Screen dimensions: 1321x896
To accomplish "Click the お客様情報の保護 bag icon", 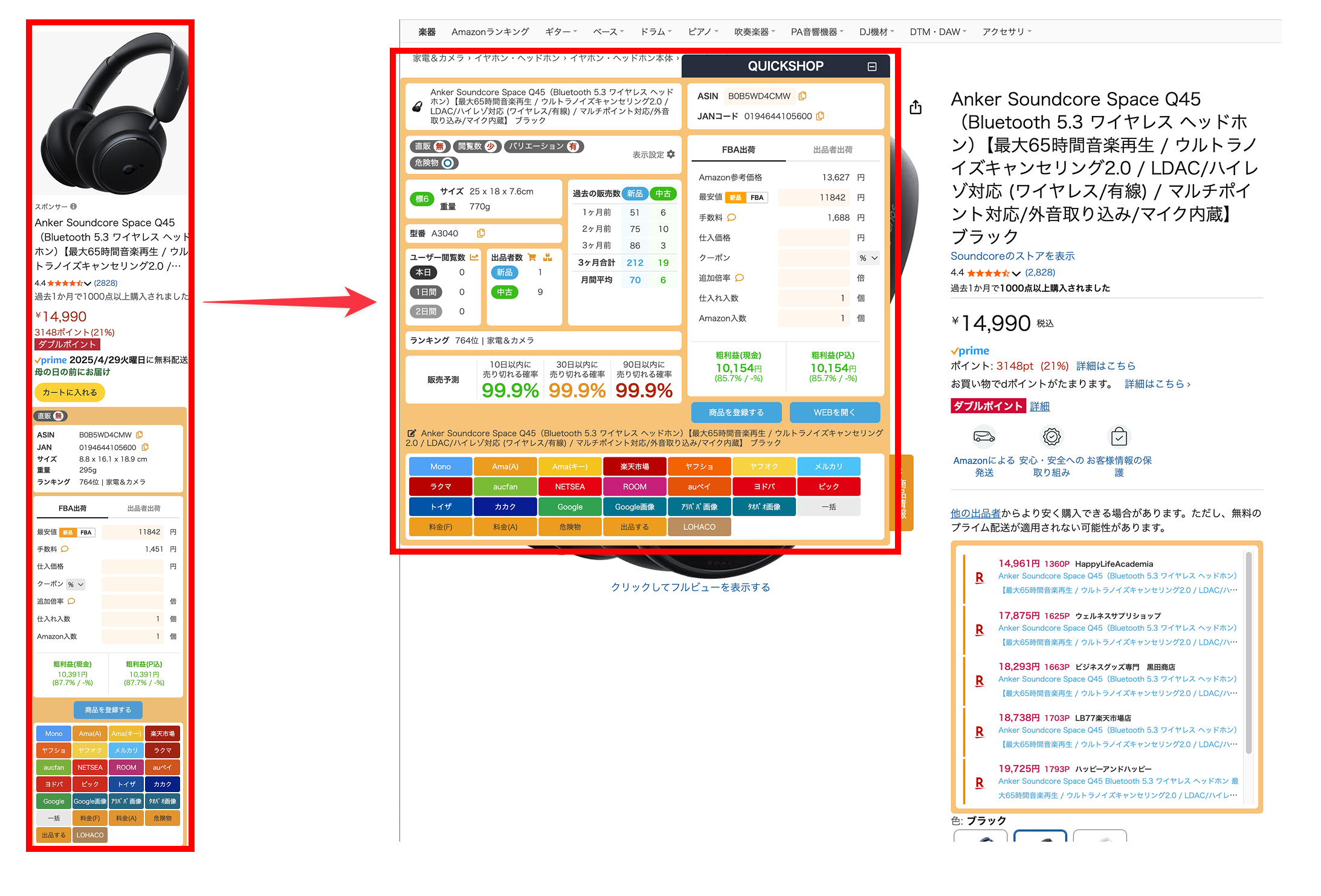I will 1119,436.
